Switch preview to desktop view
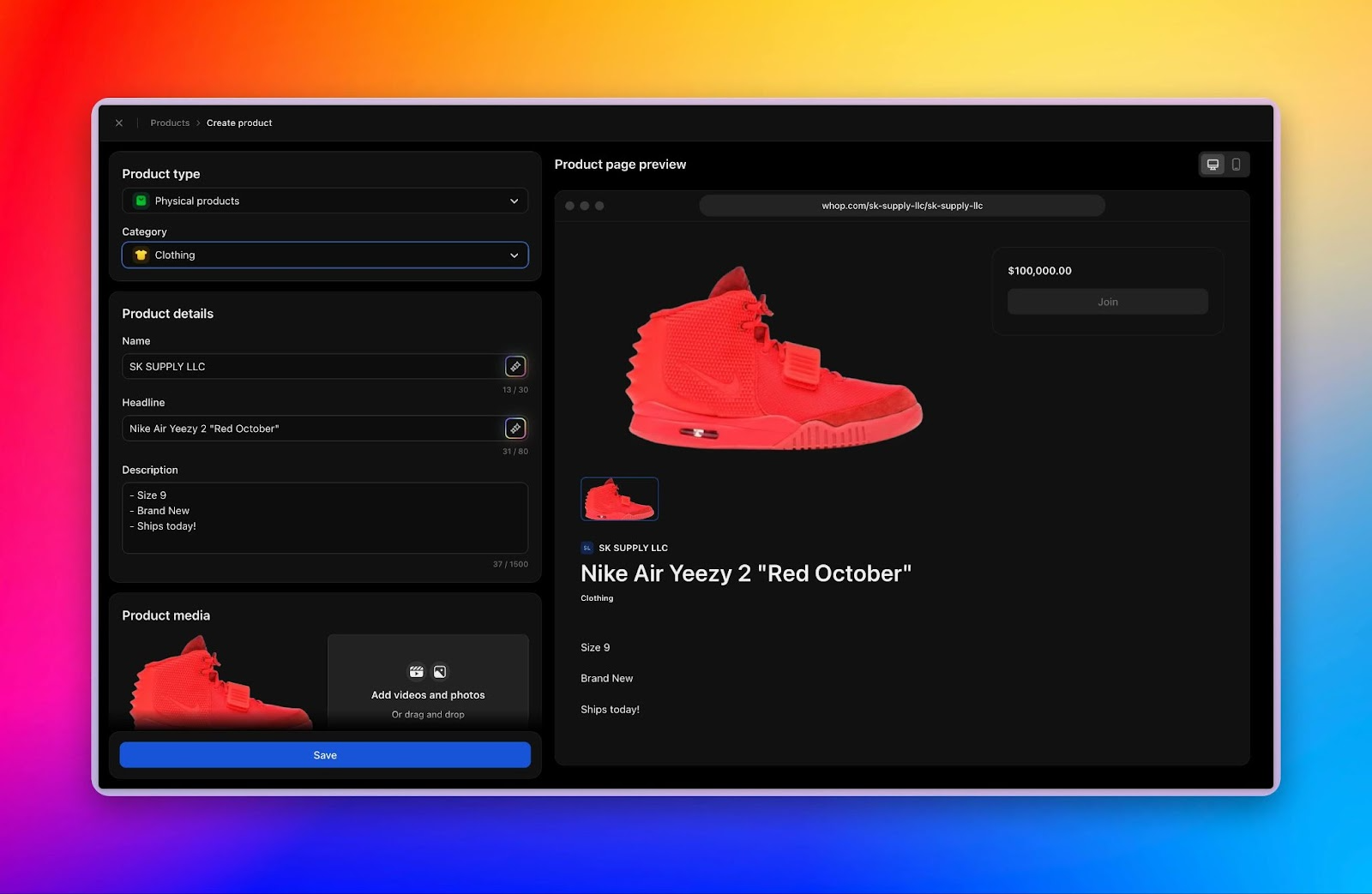The width and height of the screenshot is (1372, 894). point(1213,165)
